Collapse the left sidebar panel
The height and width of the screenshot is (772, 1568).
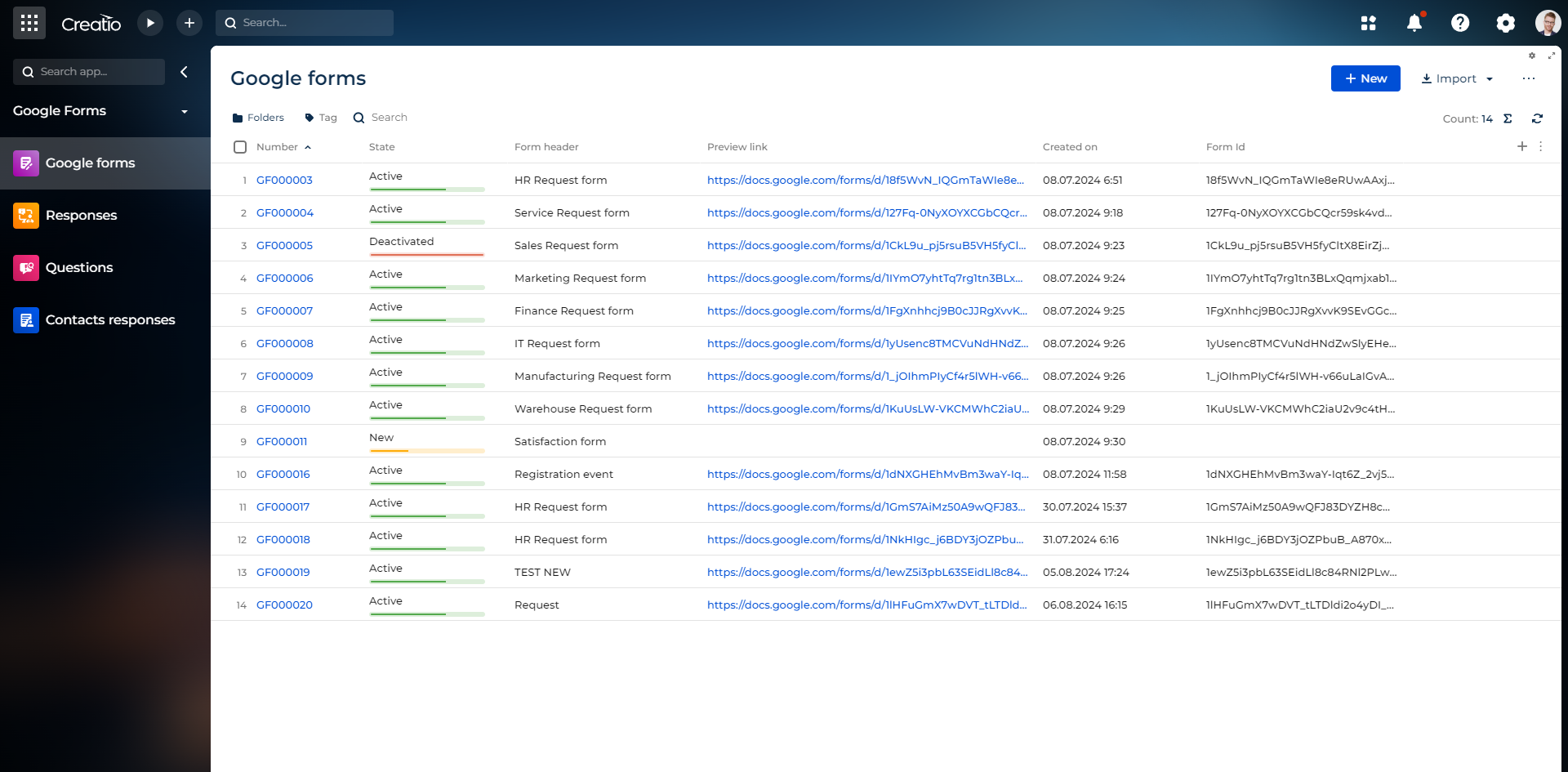click(x=184, y=72)
